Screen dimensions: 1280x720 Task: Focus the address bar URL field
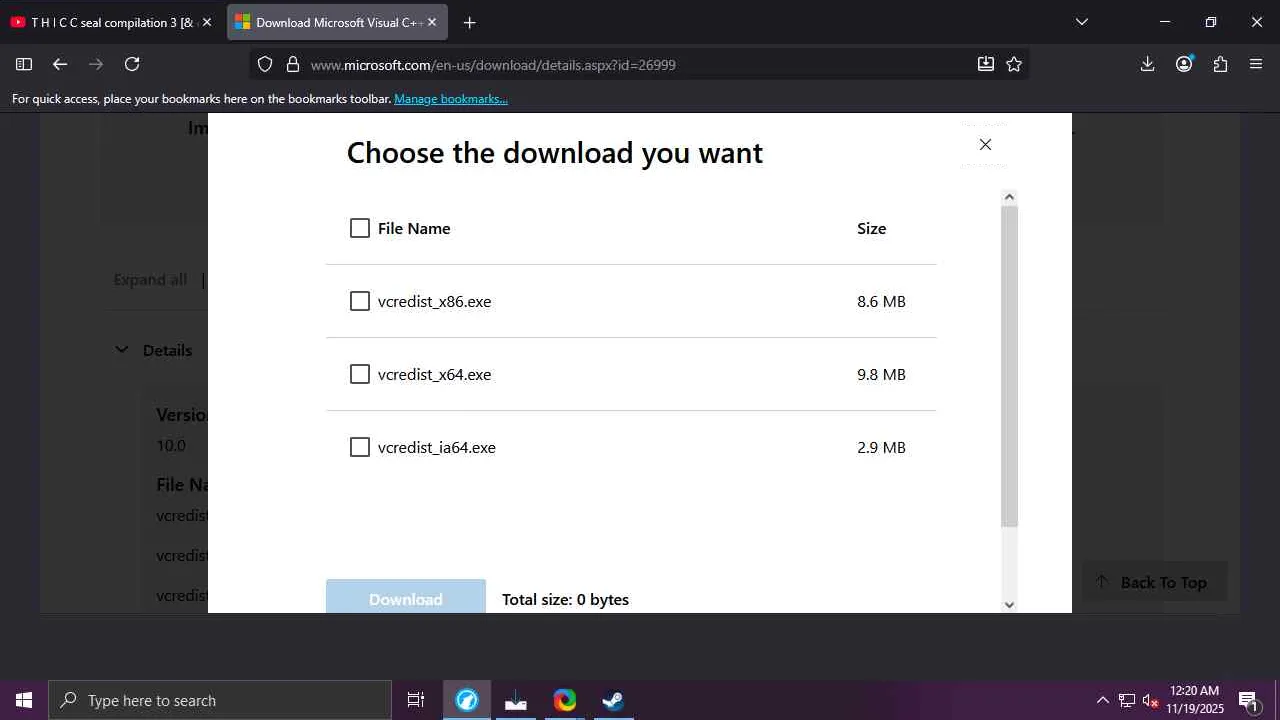click(637, 65)
